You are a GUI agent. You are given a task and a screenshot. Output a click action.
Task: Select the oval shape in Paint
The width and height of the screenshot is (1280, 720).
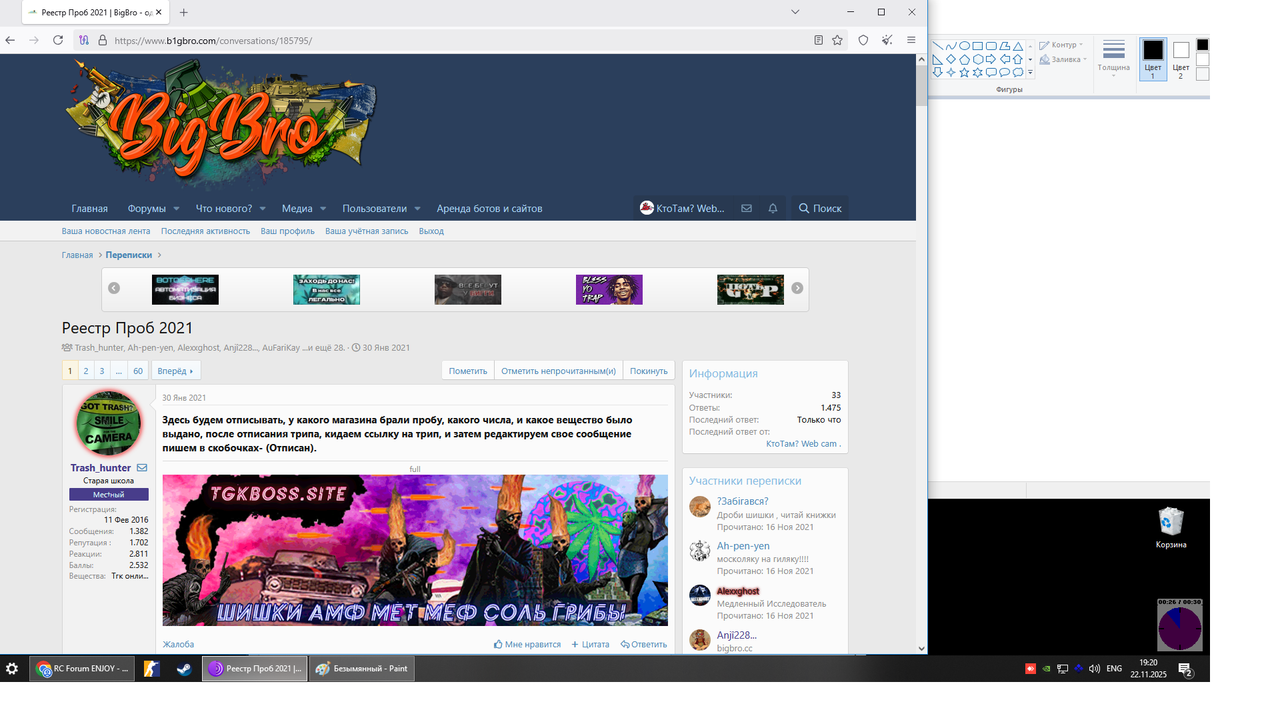964,46
